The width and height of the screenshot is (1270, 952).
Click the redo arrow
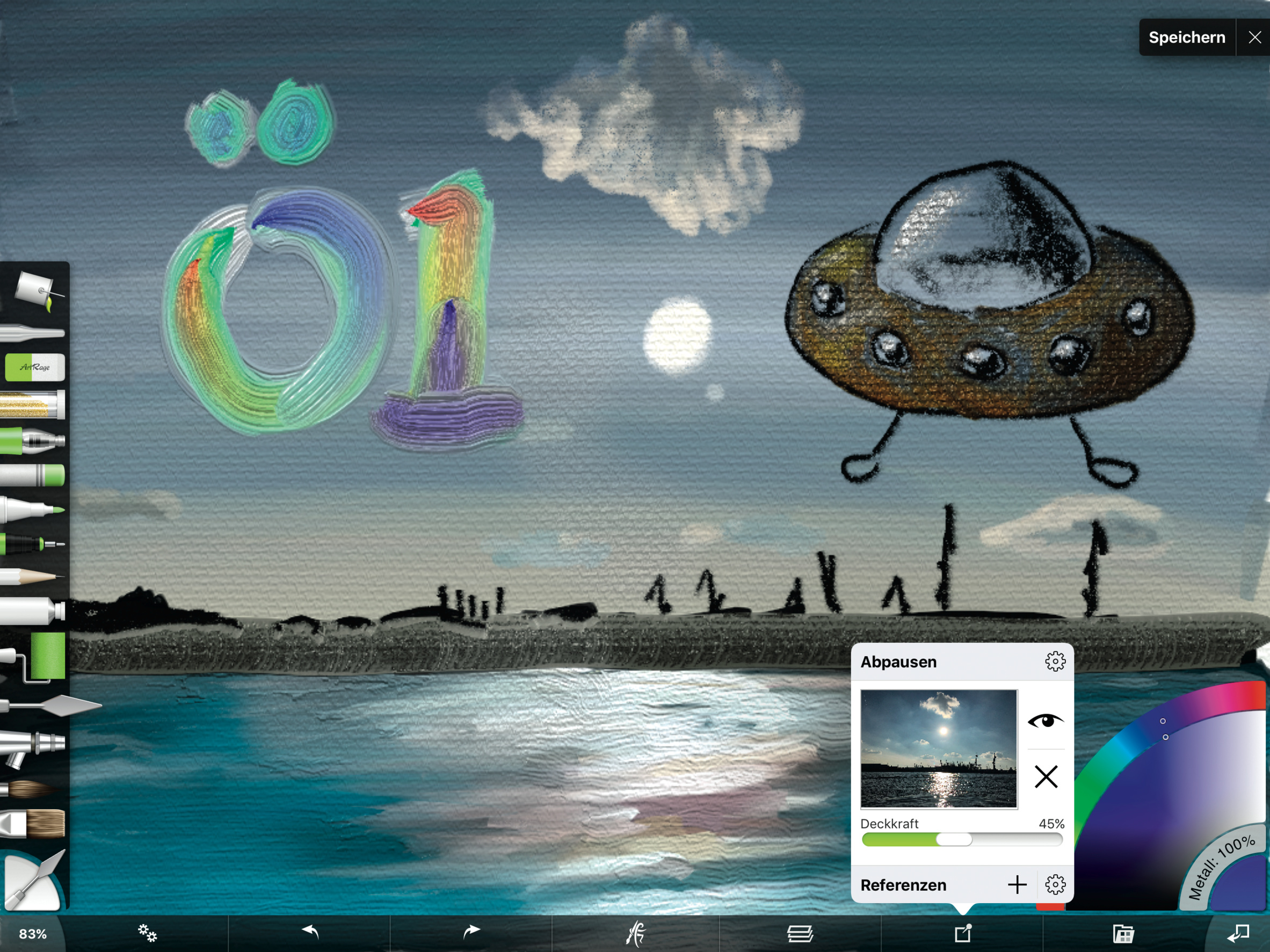pos(471,931)
